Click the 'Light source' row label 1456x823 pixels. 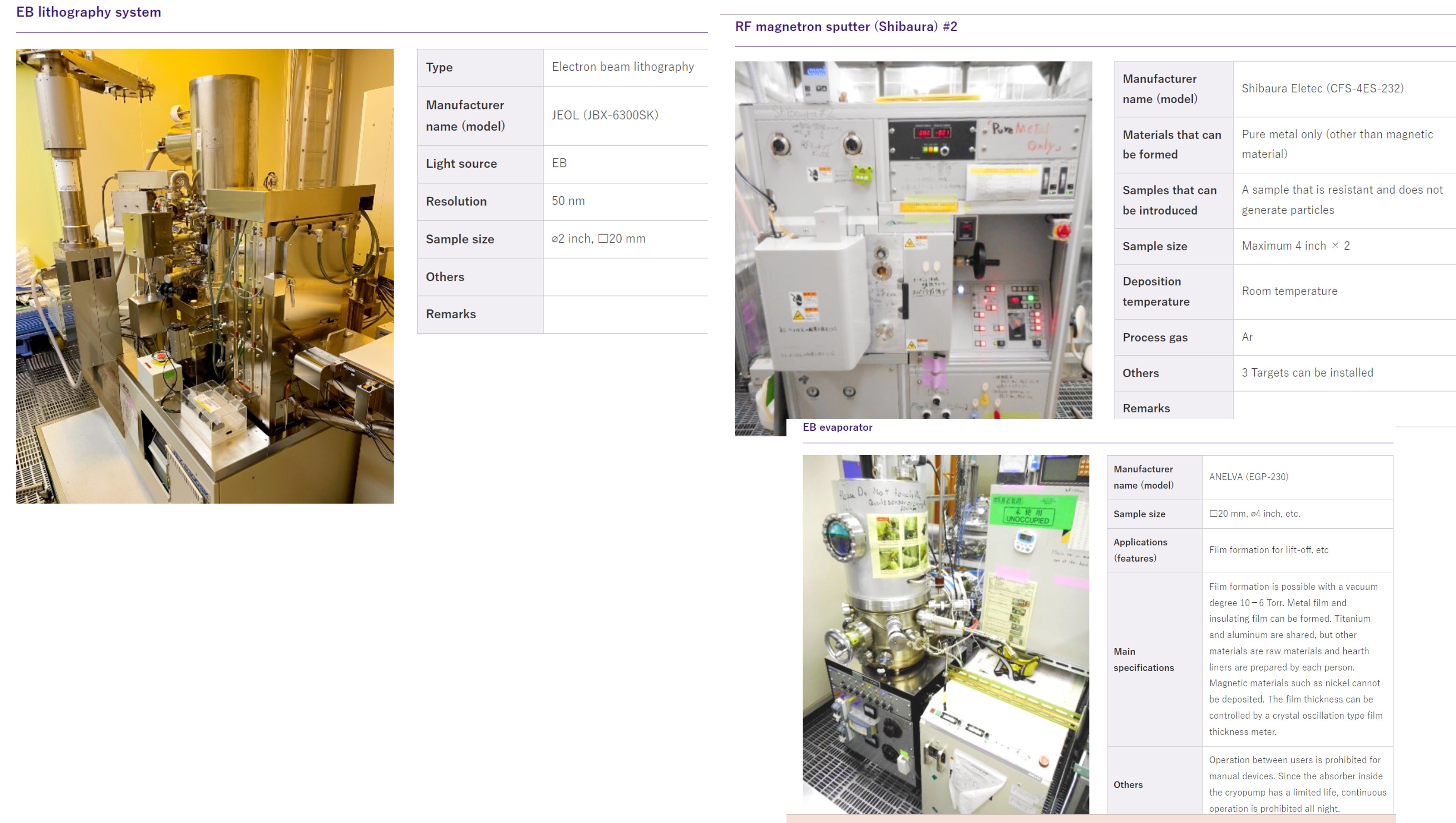(461, 163)
